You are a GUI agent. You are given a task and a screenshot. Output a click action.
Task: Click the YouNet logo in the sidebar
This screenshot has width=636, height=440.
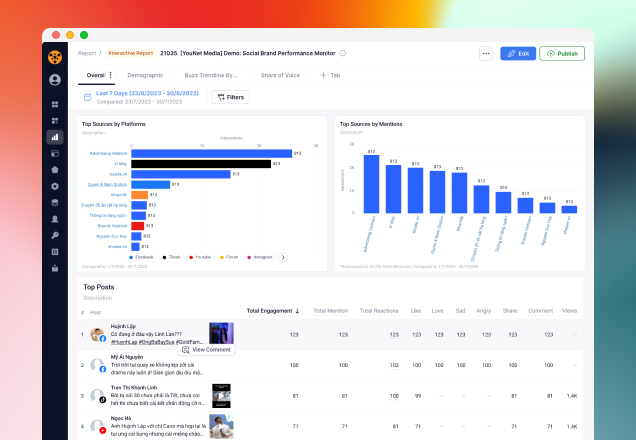(54, 56)
